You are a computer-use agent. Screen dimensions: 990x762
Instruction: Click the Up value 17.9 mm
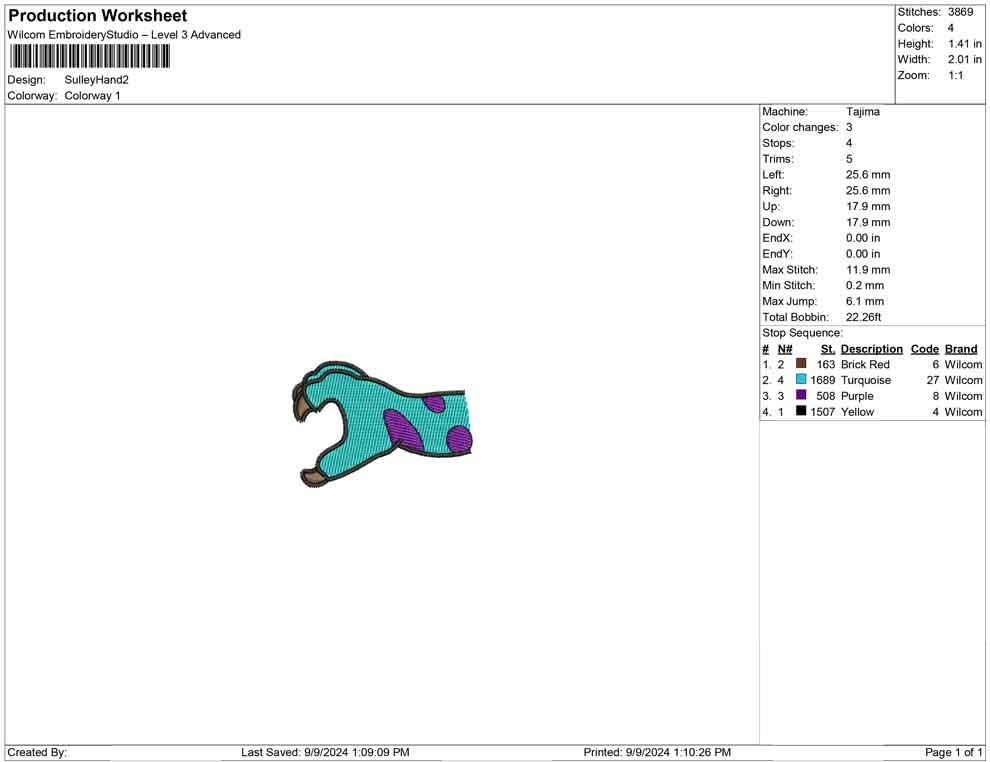pyautogui.click(x=868, y=206)
